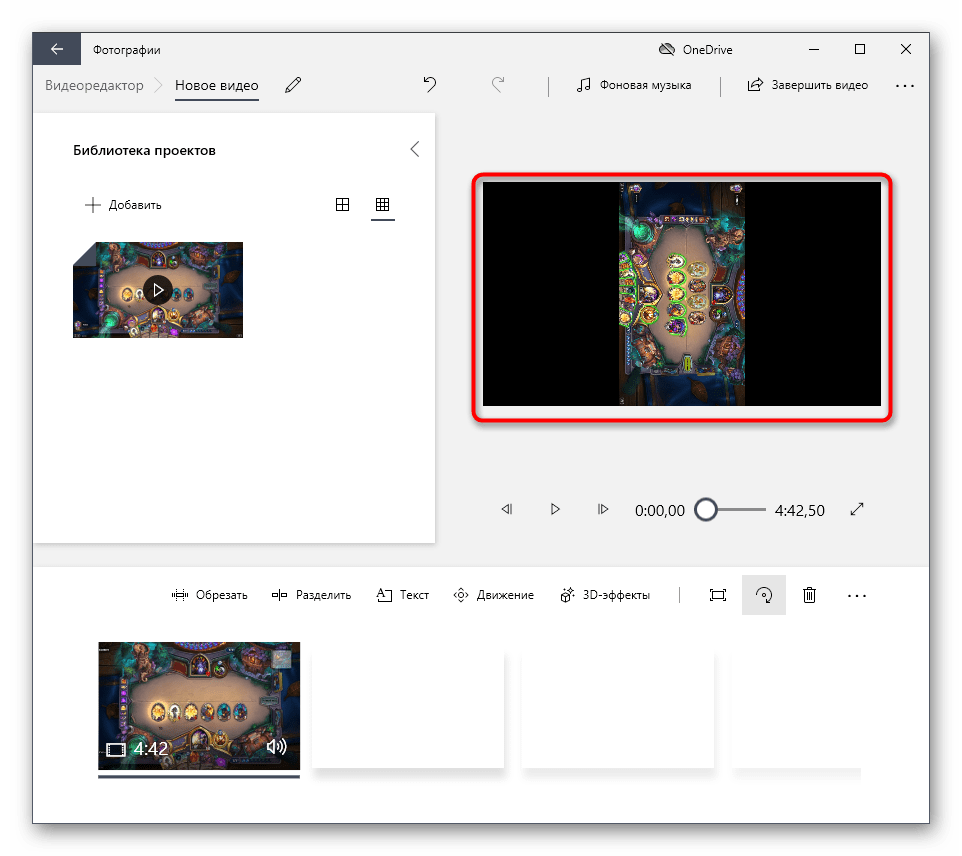Open the Фоновая музыка option
962x856 pixels.
[634, 86]
